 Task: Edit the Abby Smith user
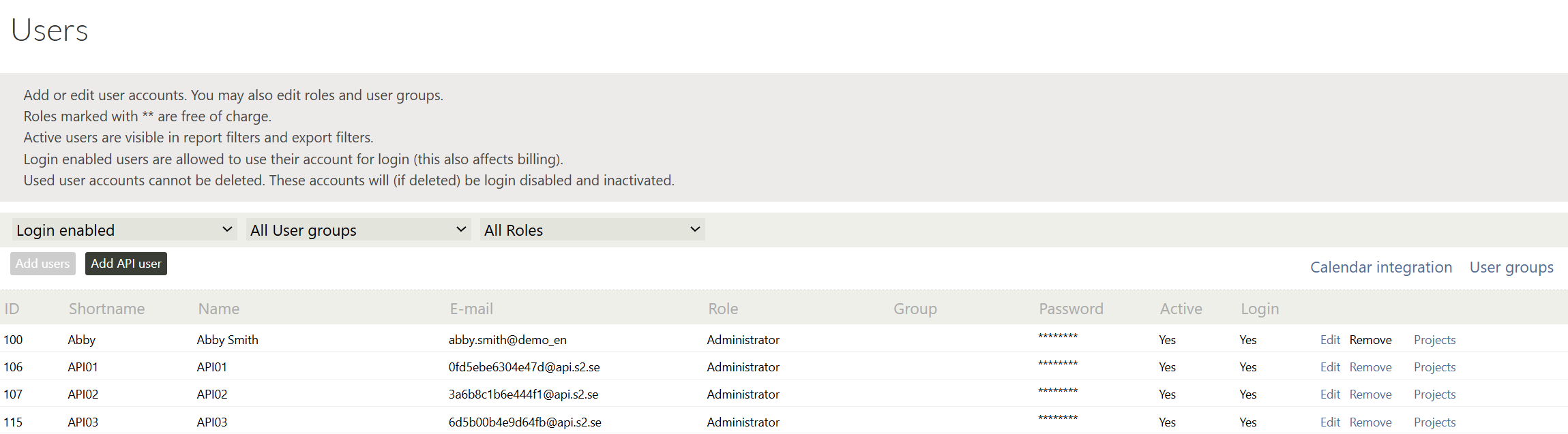tap(1329, 340)
